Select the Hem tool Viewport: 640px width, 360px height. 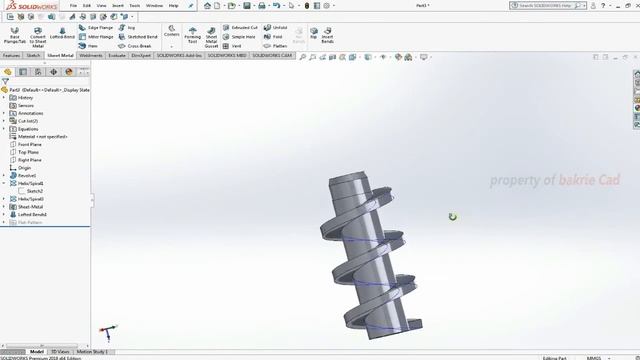(89, 46)
